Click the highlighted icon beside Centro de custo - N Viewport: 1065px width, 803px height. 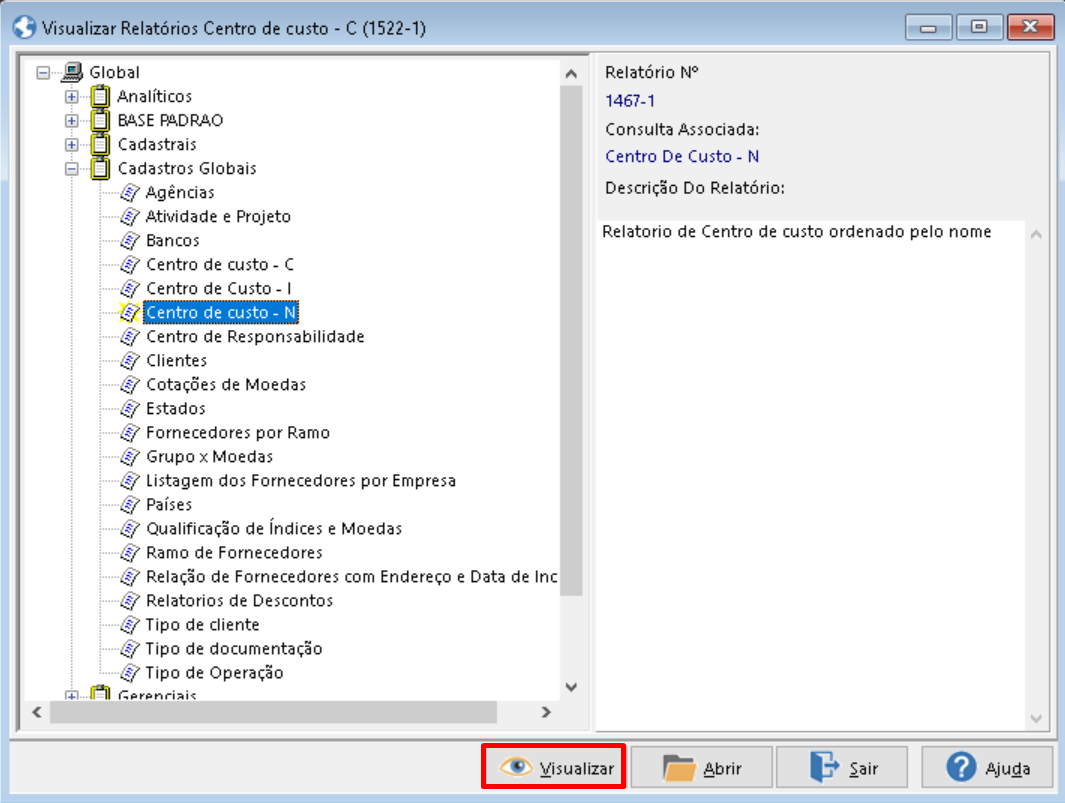pos(130,313)
